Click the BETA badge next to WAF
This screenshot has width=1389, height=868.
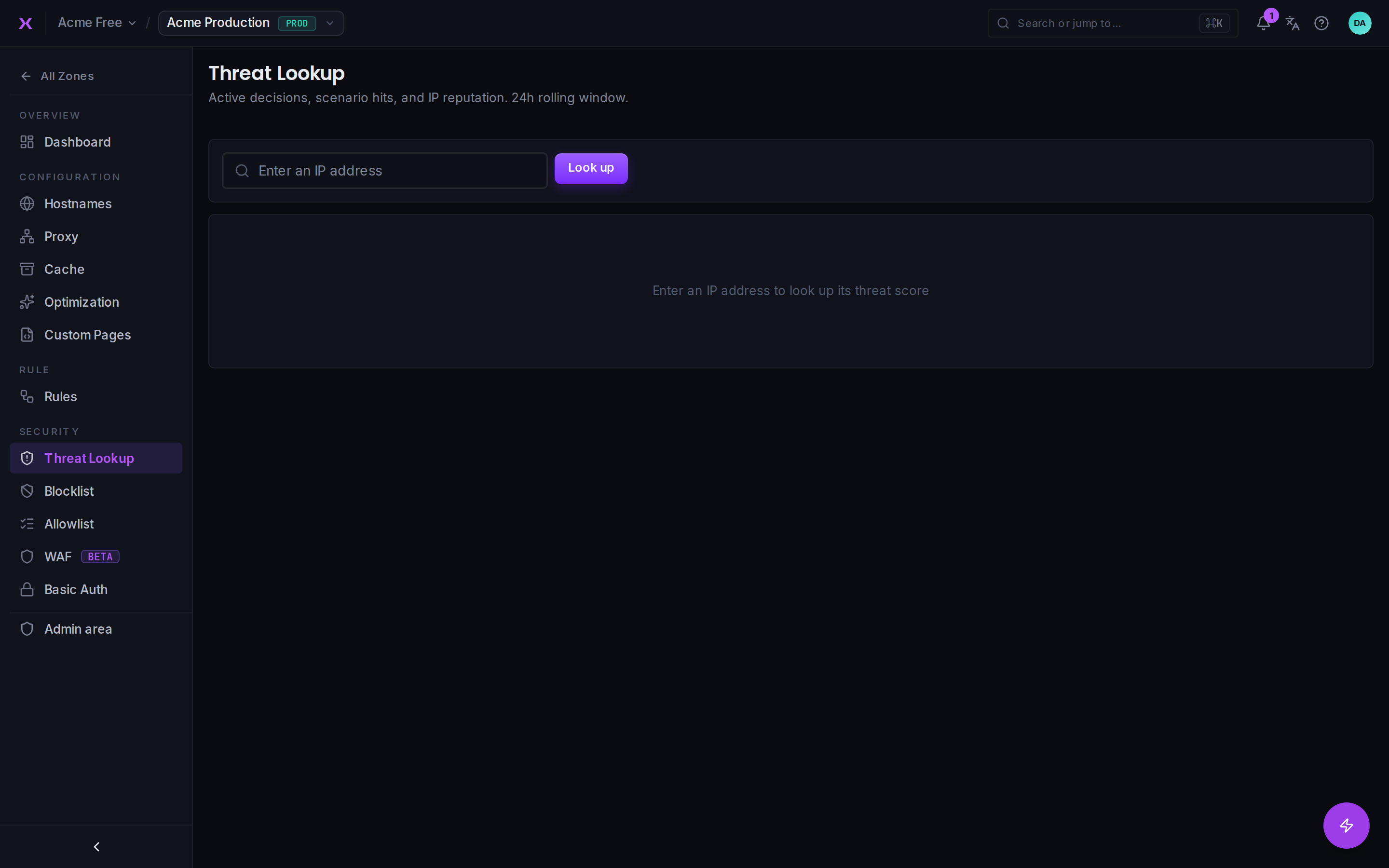click(x=100, y=556)
